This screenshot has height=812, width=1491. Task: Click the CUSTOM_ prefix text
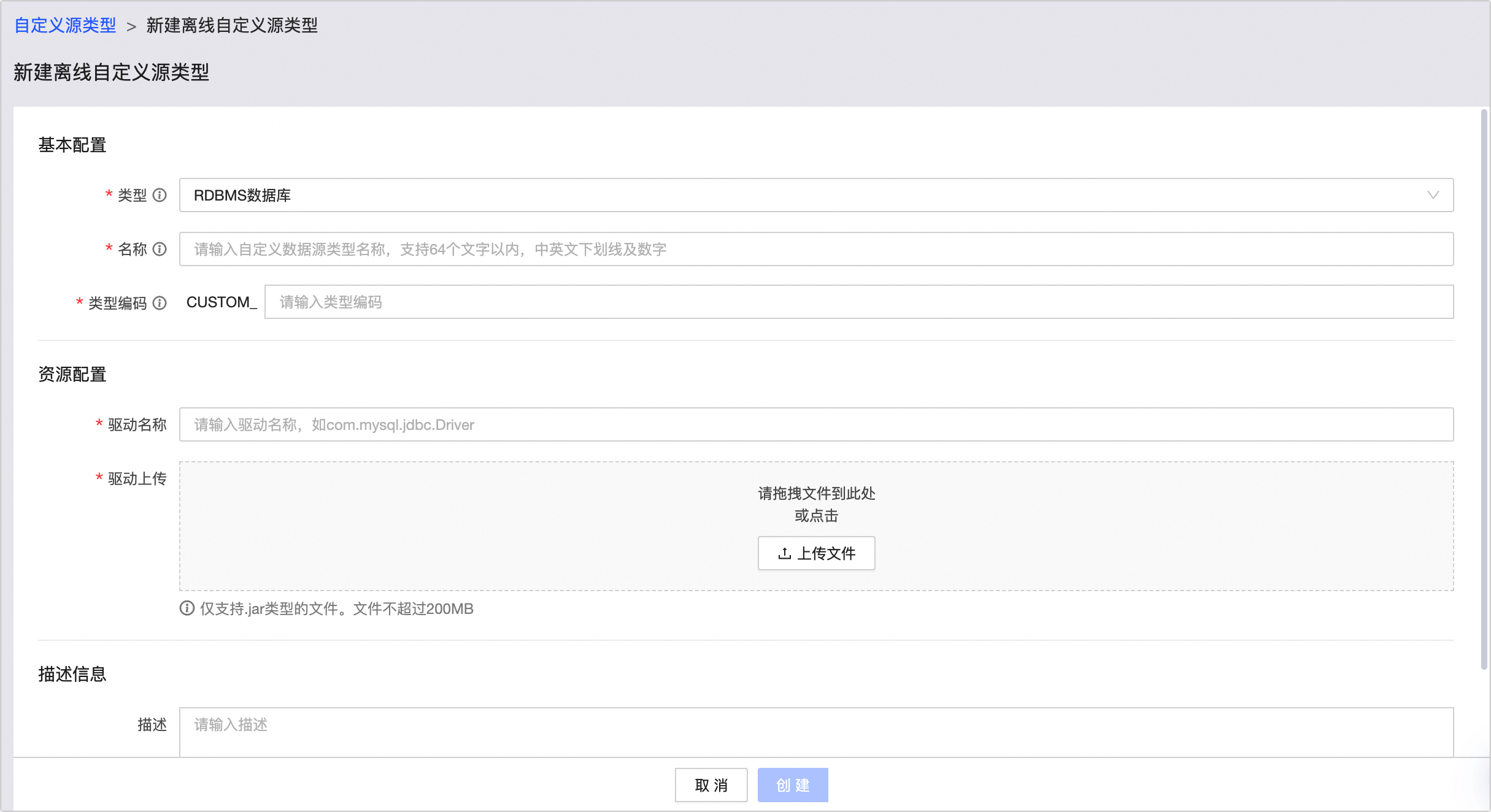pos(222,302)
